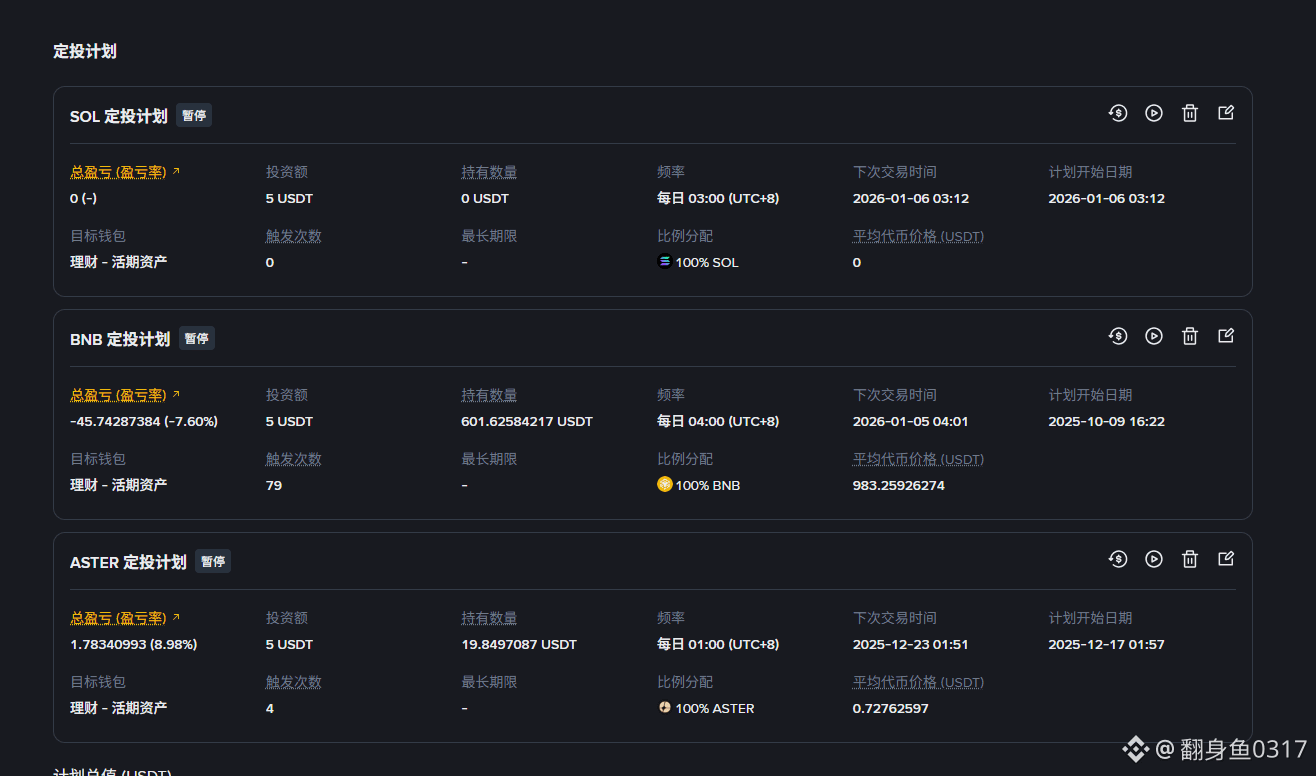The image size is (1316, 776).
Task: Edit the SOL auto-invest plan
Action: click(1226, 113)
